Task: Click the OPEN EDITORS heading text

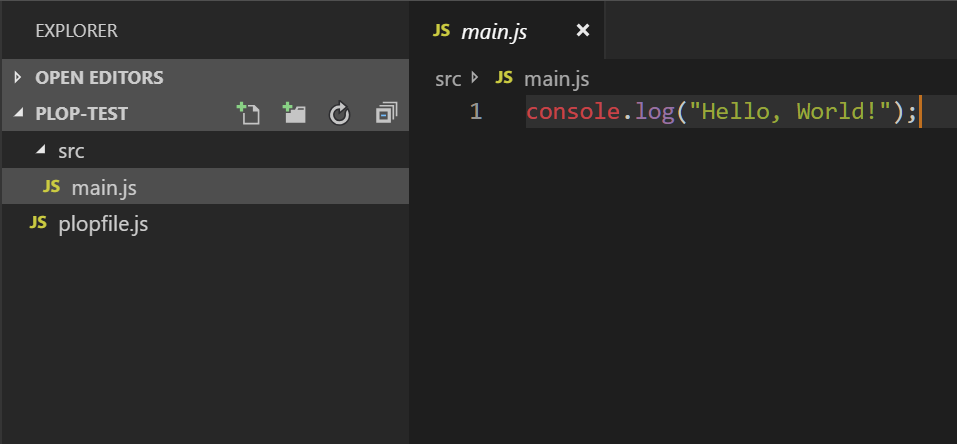Action: click(x=99, y=78)
